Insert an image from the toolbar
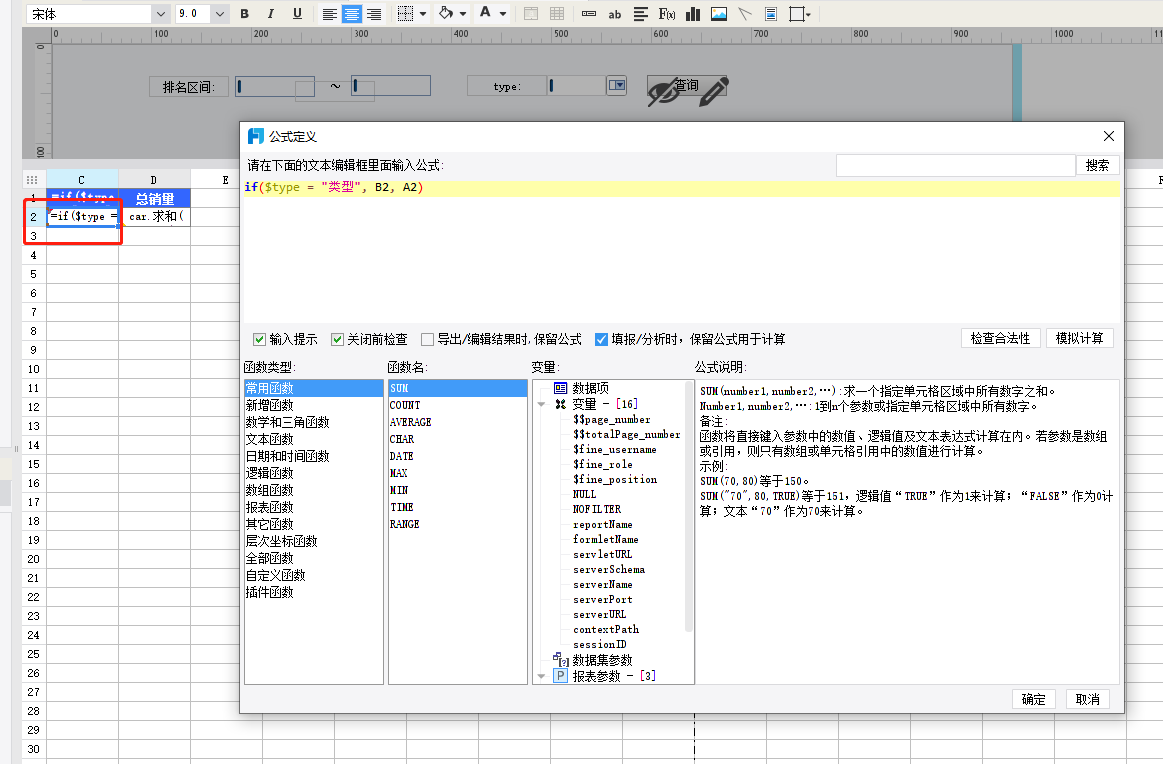This screenshot has width=1163, height=764. click(719, 14)
